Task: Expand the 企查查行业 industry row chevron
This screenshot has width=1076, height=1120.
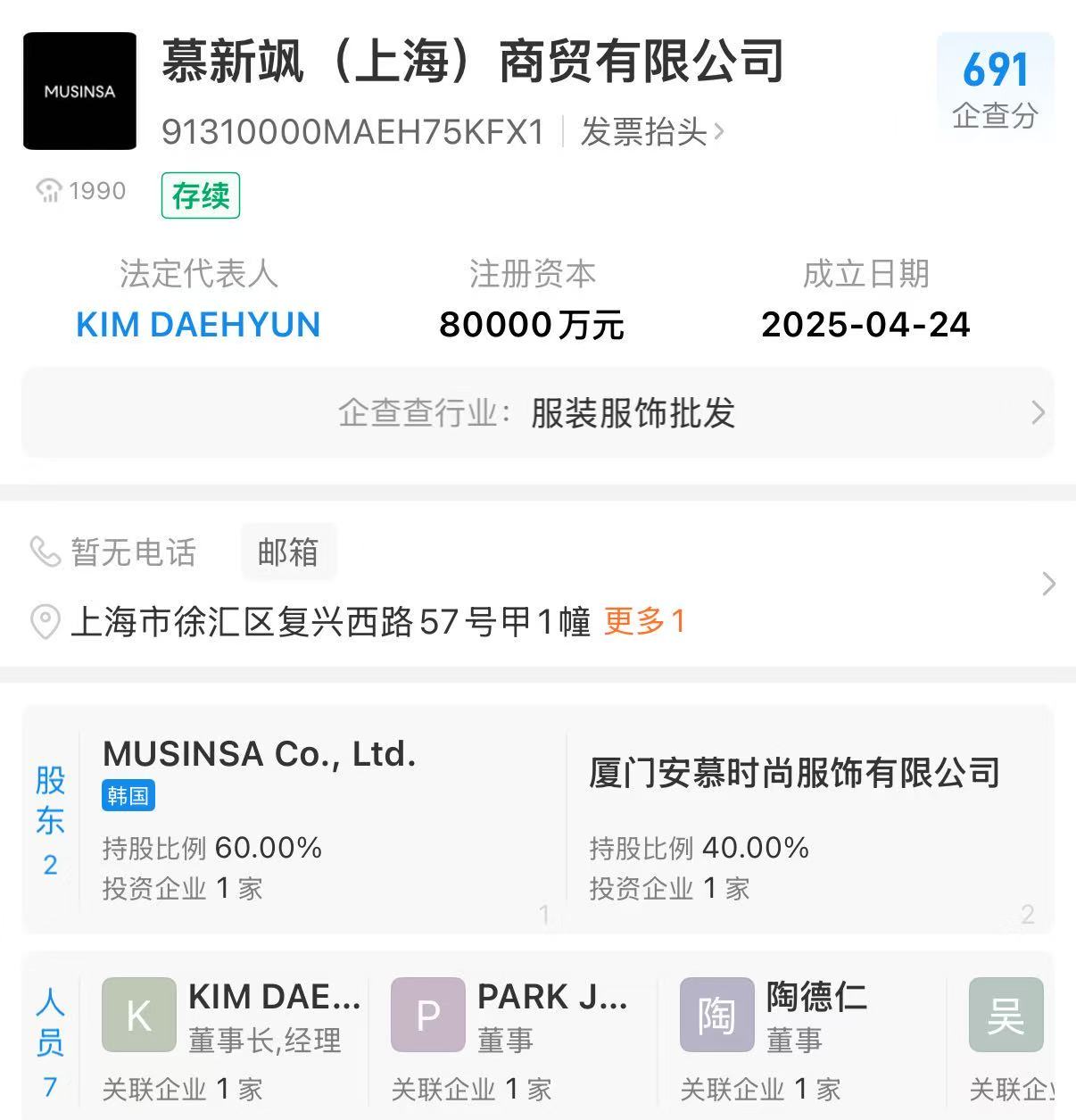Action: [x=1038, y=412]
